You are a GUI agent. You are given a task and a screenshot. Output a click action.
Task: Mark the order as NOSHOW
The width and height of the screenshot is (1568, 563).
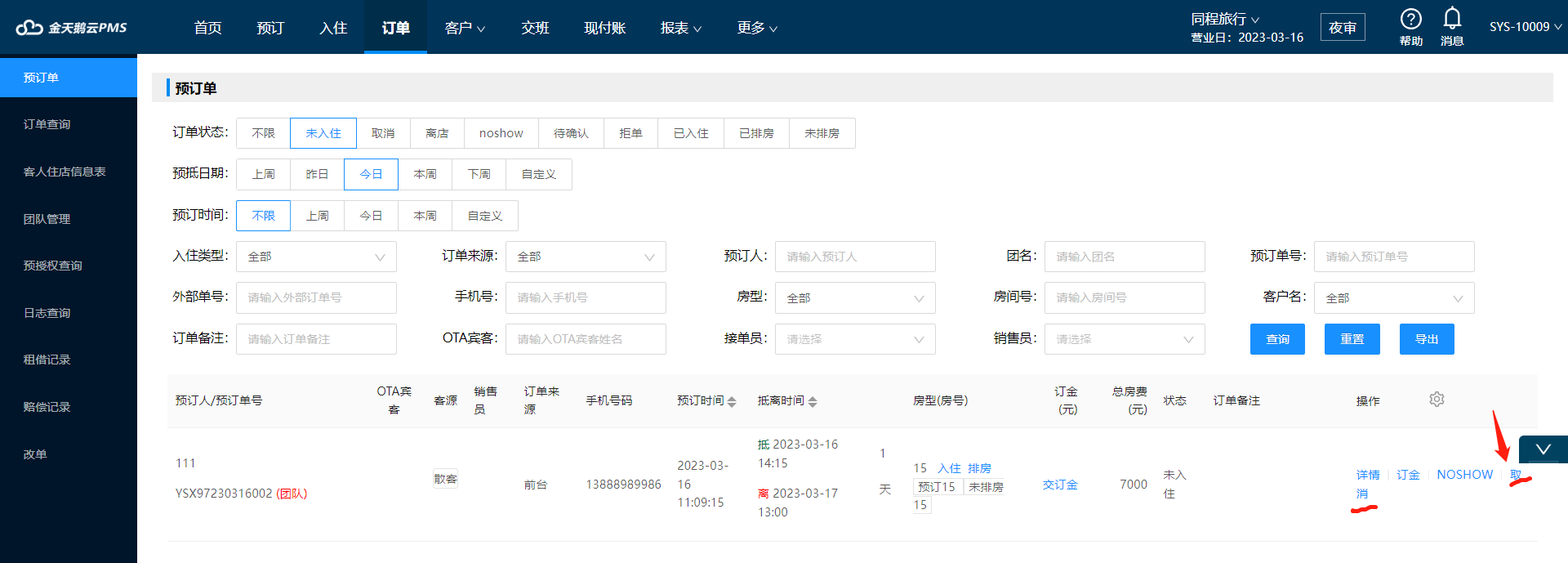pos(1464,475)
